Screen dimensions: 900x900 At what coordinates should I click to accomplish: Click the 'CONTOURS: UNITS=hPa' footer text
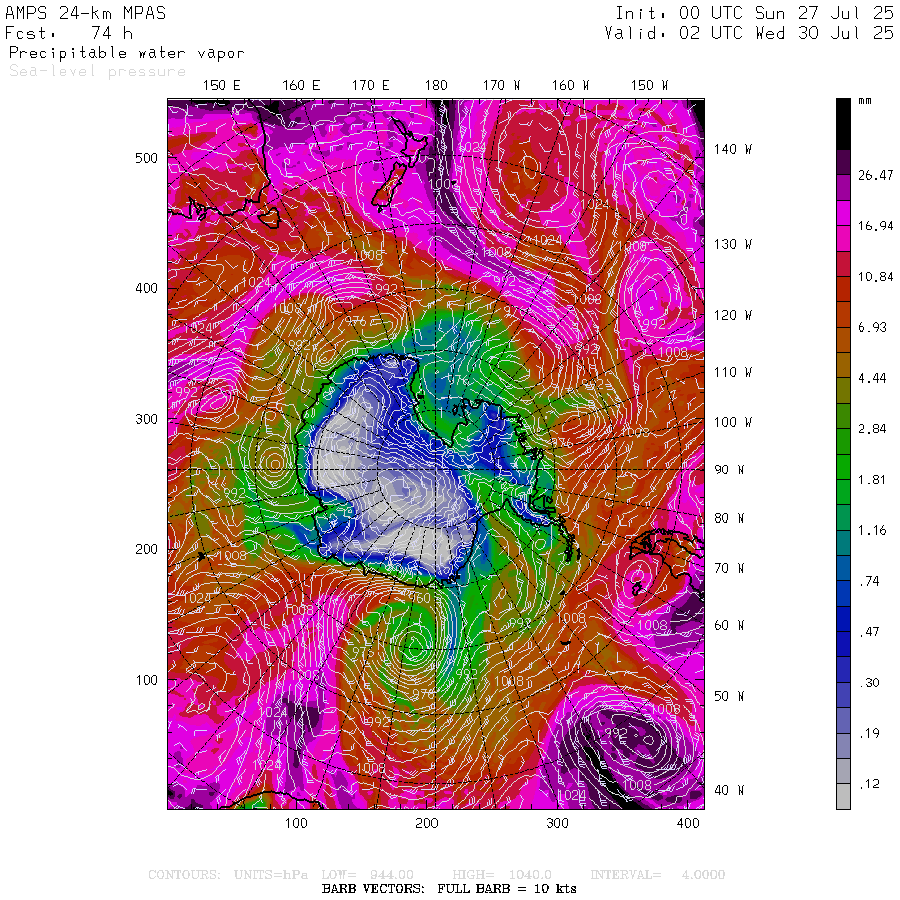228,875
